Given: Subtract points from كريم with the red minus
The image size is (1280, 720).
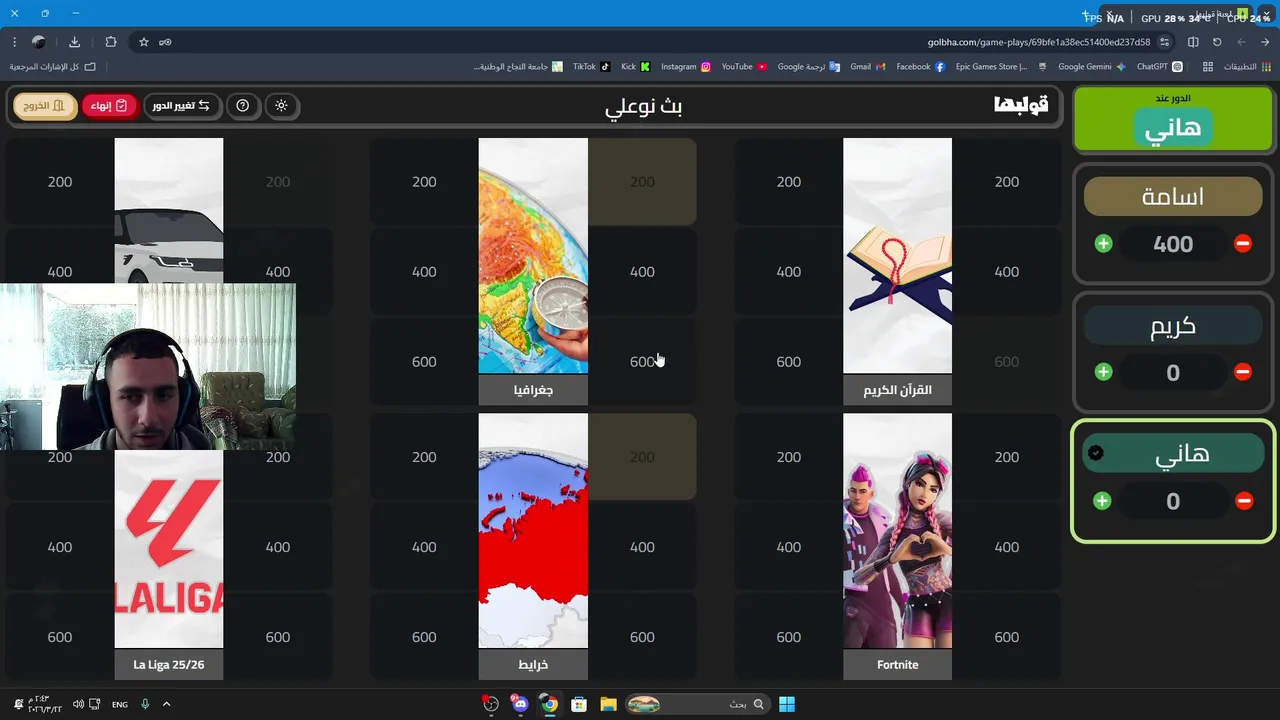Looking at the screenshot, I should [1243, 372].
